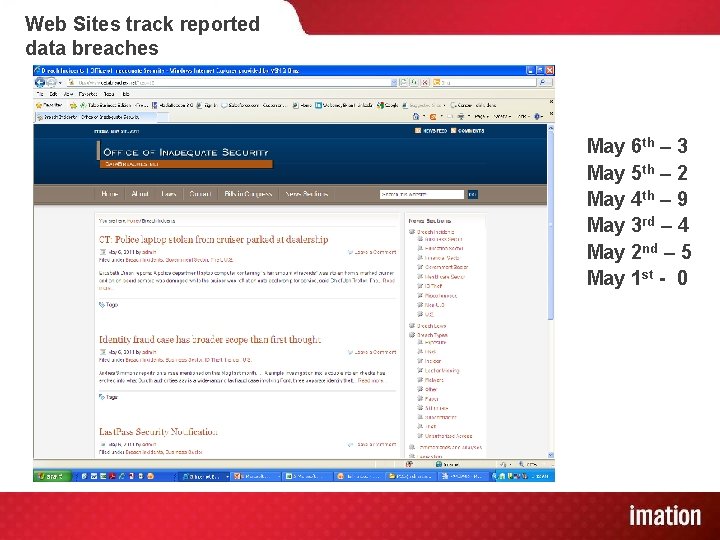The image size is (720, 540).
Task: Click the browser address bar
Action: coord(229,82)
